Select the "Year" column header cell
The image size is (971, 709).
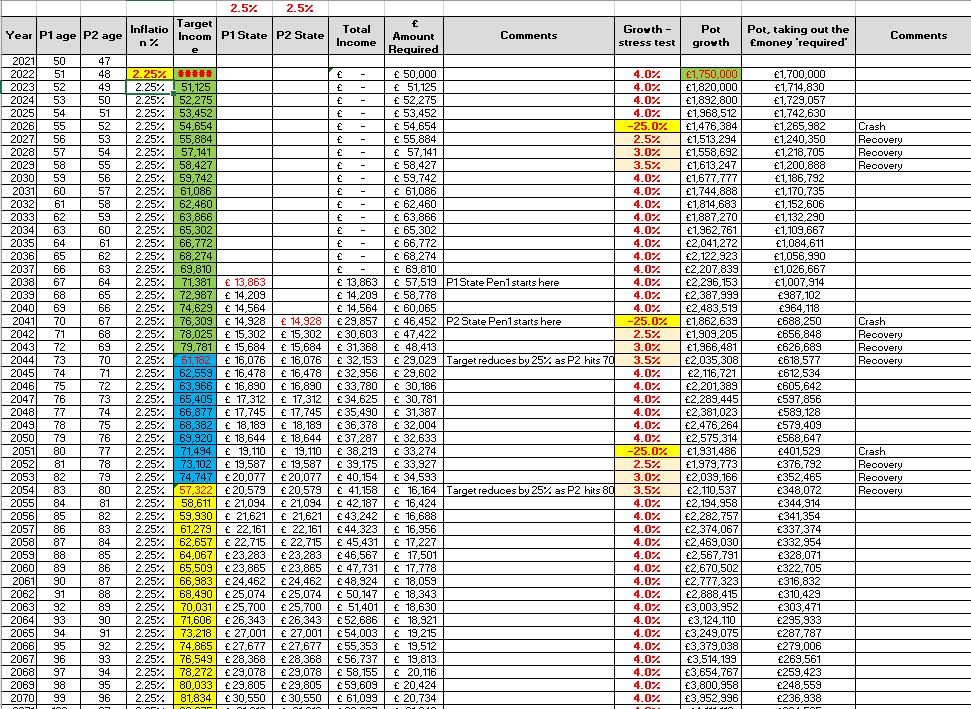(19, 35)
